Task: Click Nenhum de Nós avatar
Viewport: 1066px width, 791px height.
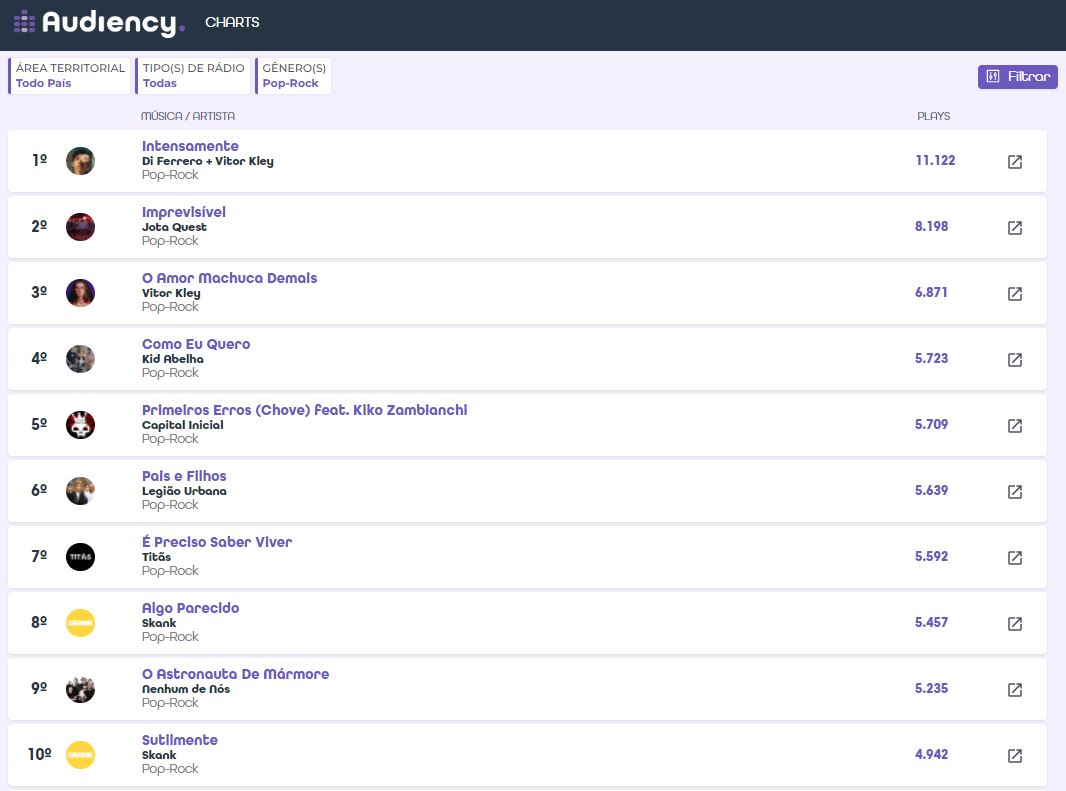Action: pyautogui.click(x=80, y=689)
